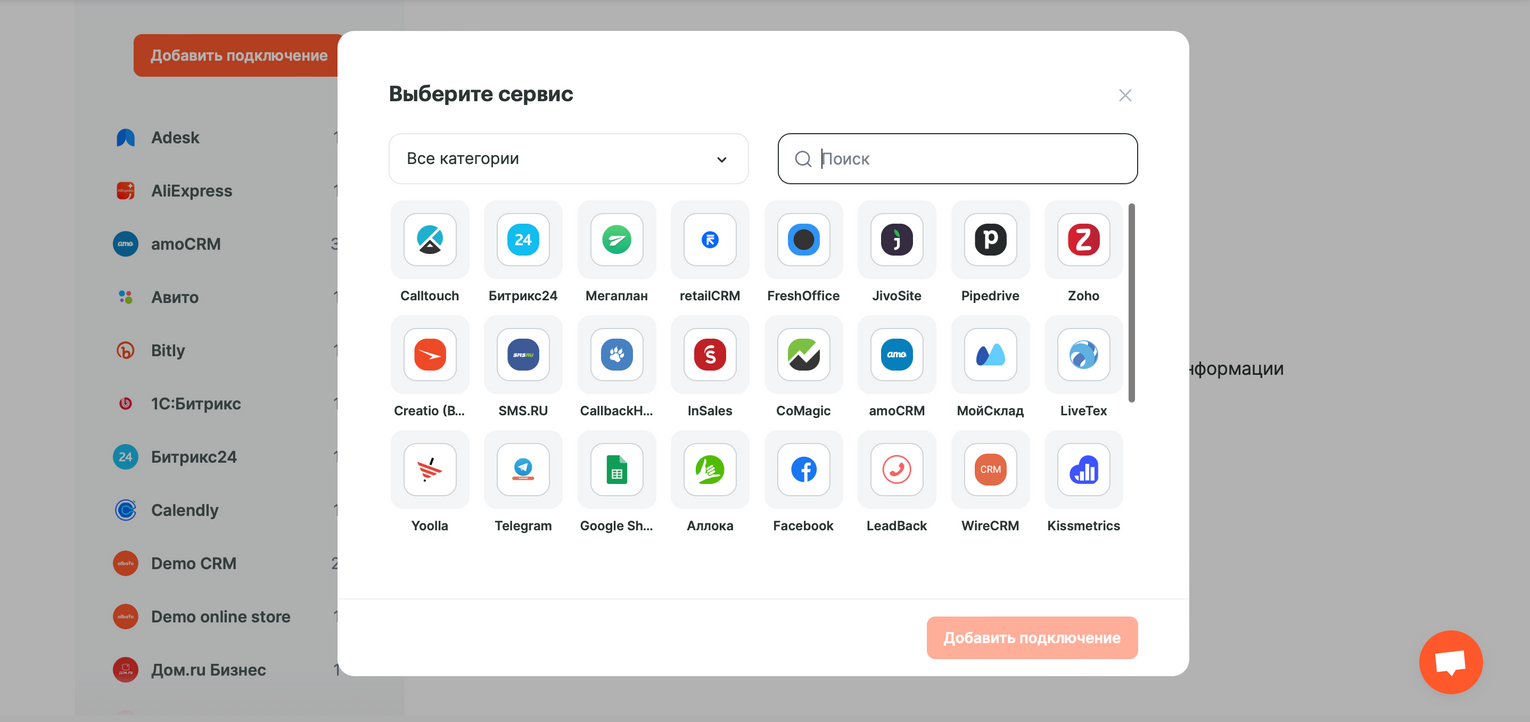Select the retailCRM icon
Screen dimensions: 1530x722
click(x=710, y=240)
